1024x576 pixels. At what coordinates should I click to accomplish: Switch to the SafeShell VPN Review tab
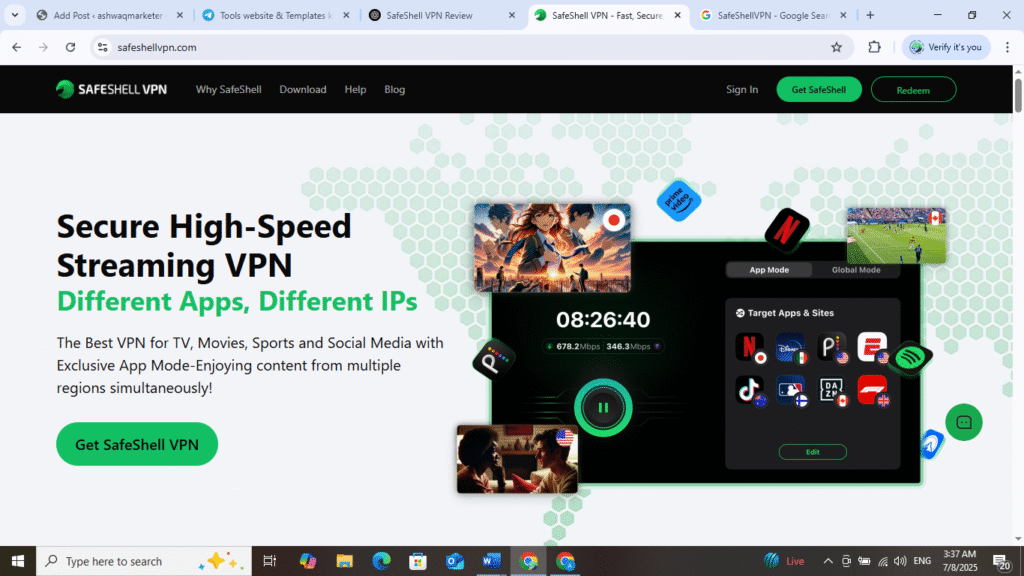(x=440, y=15)
